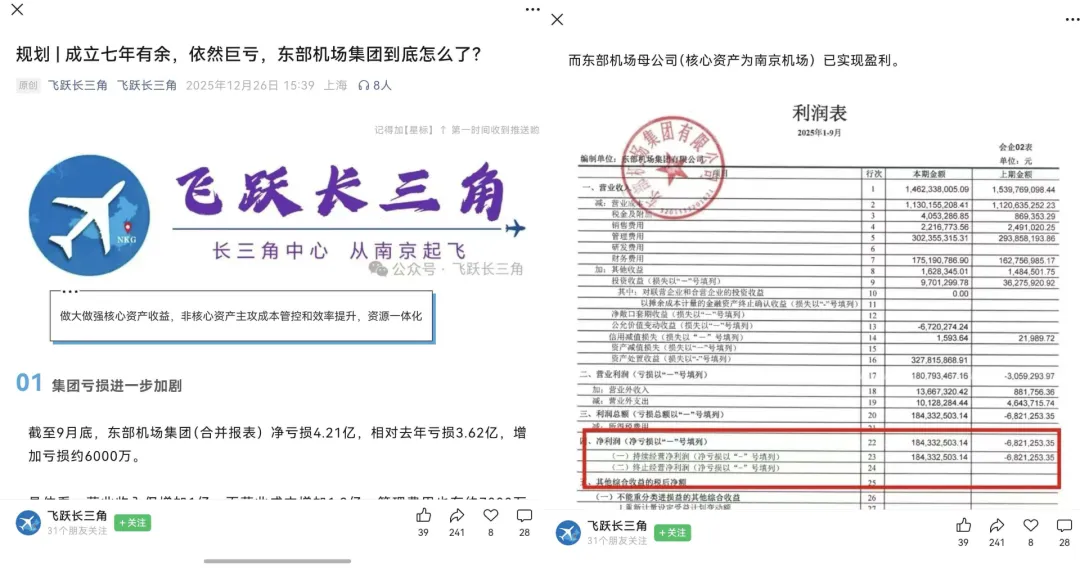Close the left article with the X icon
This screenshot has width=1080, height=568.
[x=17, y=10]
